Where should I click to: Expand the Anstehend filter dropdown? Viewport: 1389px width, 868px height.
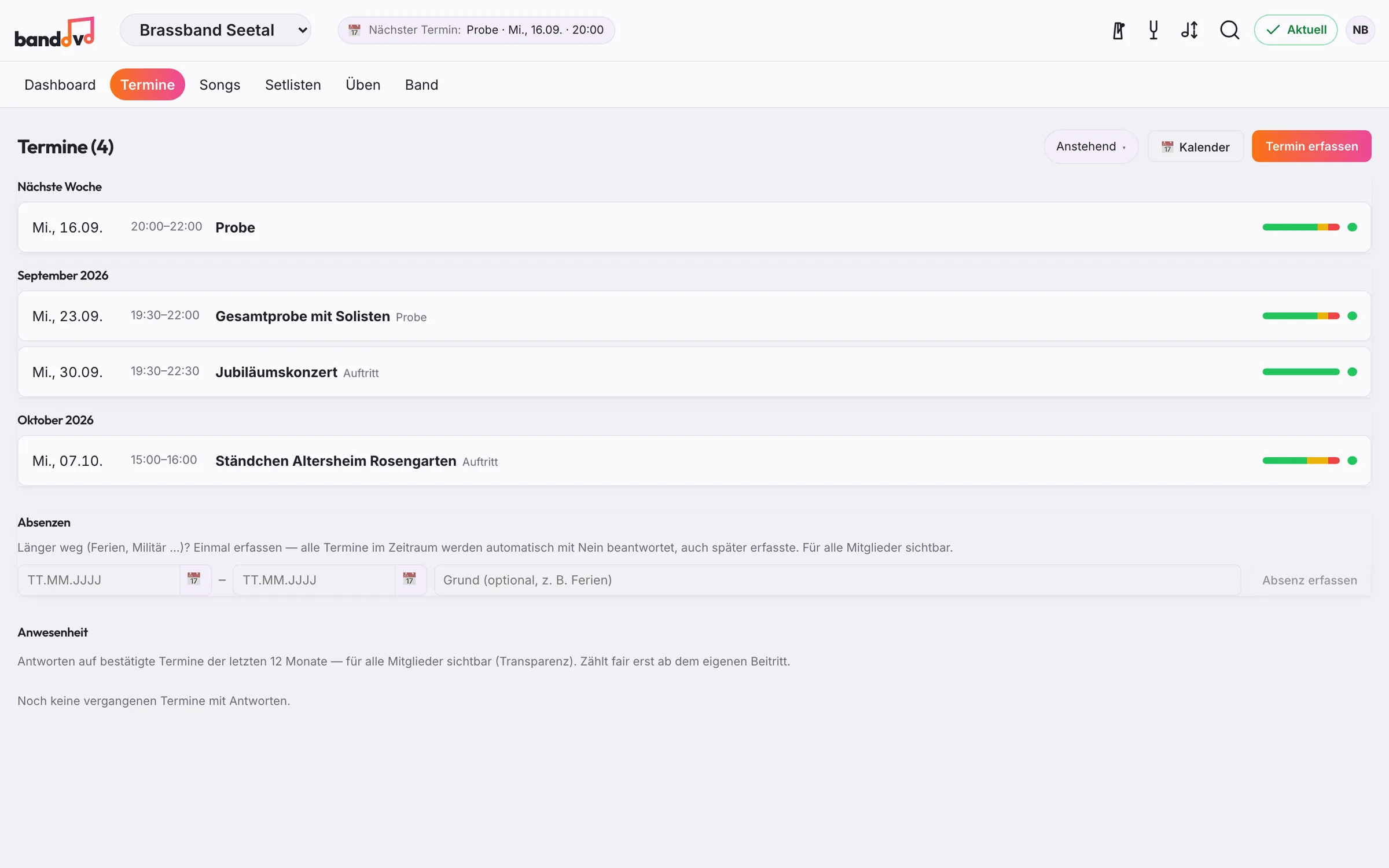[x=1090, y=146]
